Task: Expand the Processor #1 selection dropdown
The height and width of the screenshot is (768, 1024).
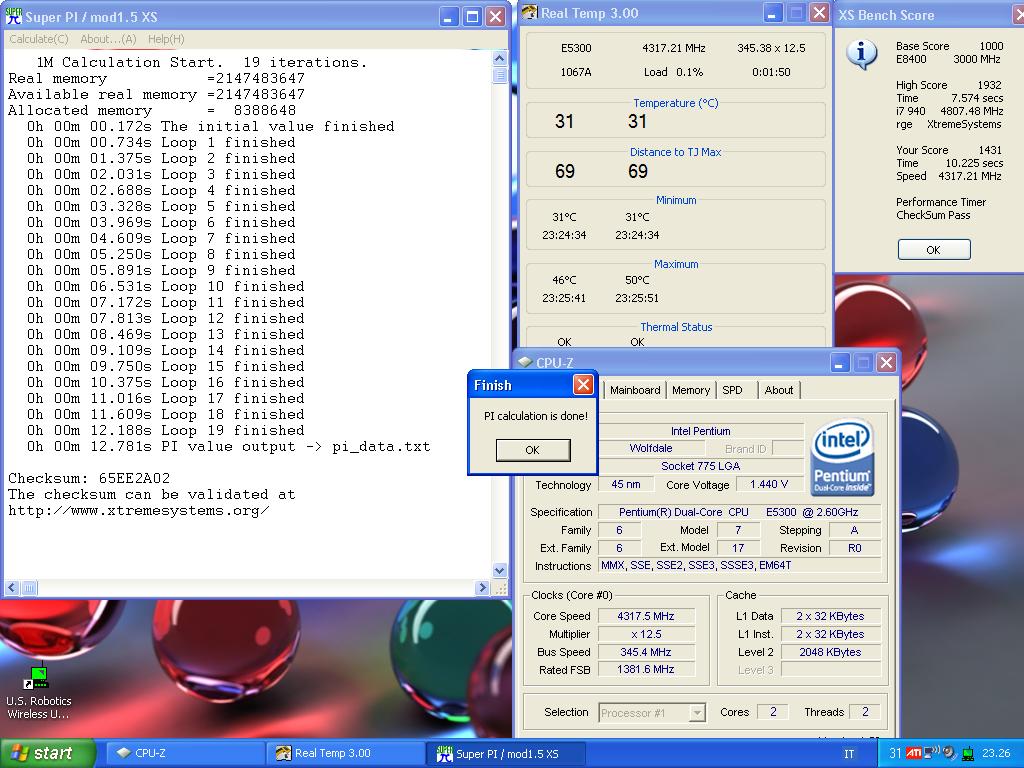Action: (697, 712)
